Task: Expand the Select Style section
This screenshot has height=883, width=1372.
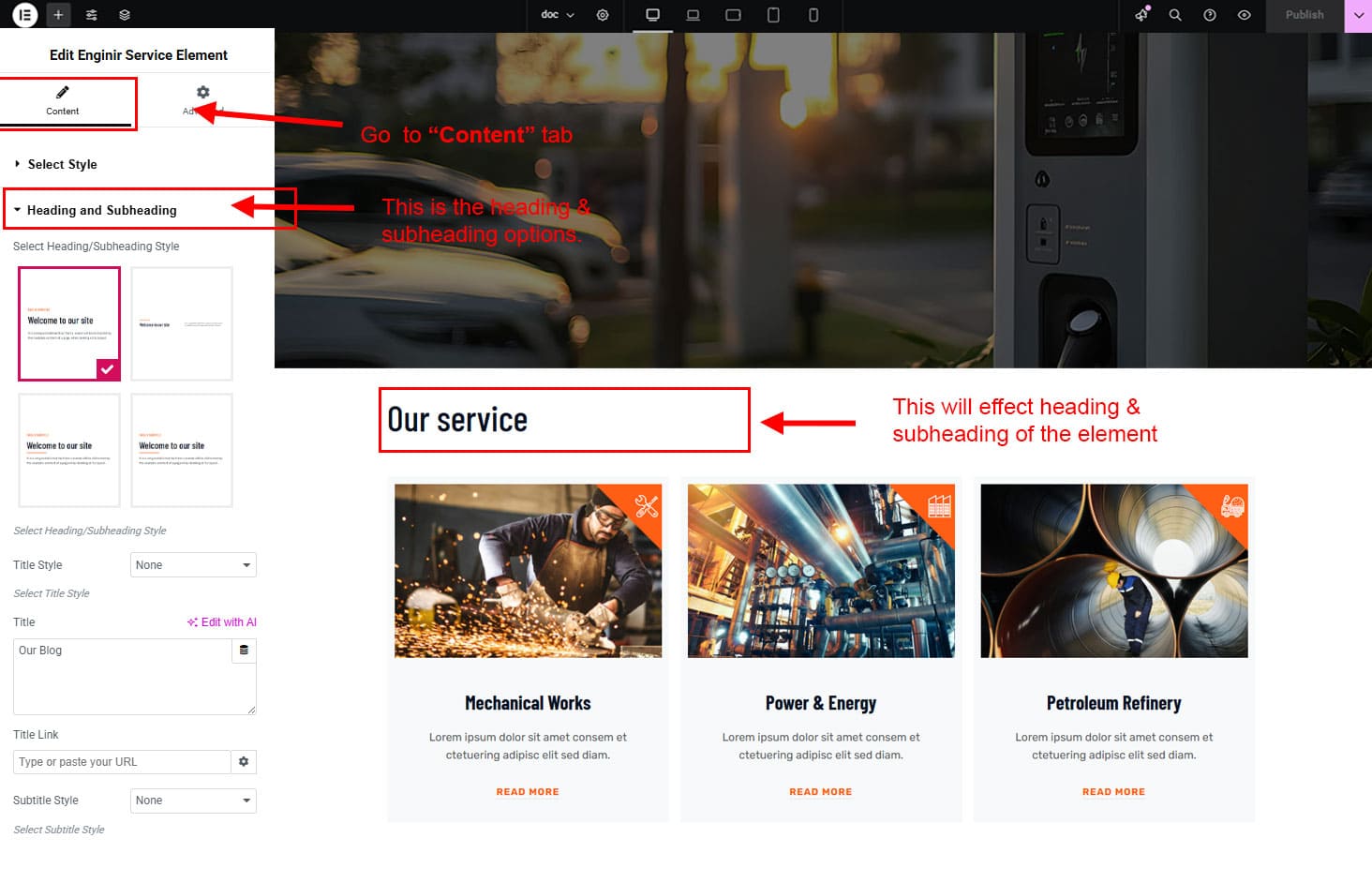Action: pyautogui.click(x=62, y=164)
